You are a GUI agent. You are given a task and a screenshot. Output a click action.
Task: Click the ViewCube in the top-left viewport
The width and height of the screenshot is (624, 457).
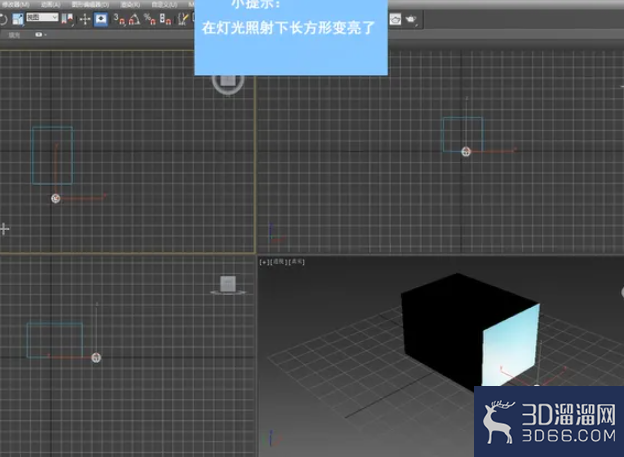pyautogui.click(x=228, y=81)
